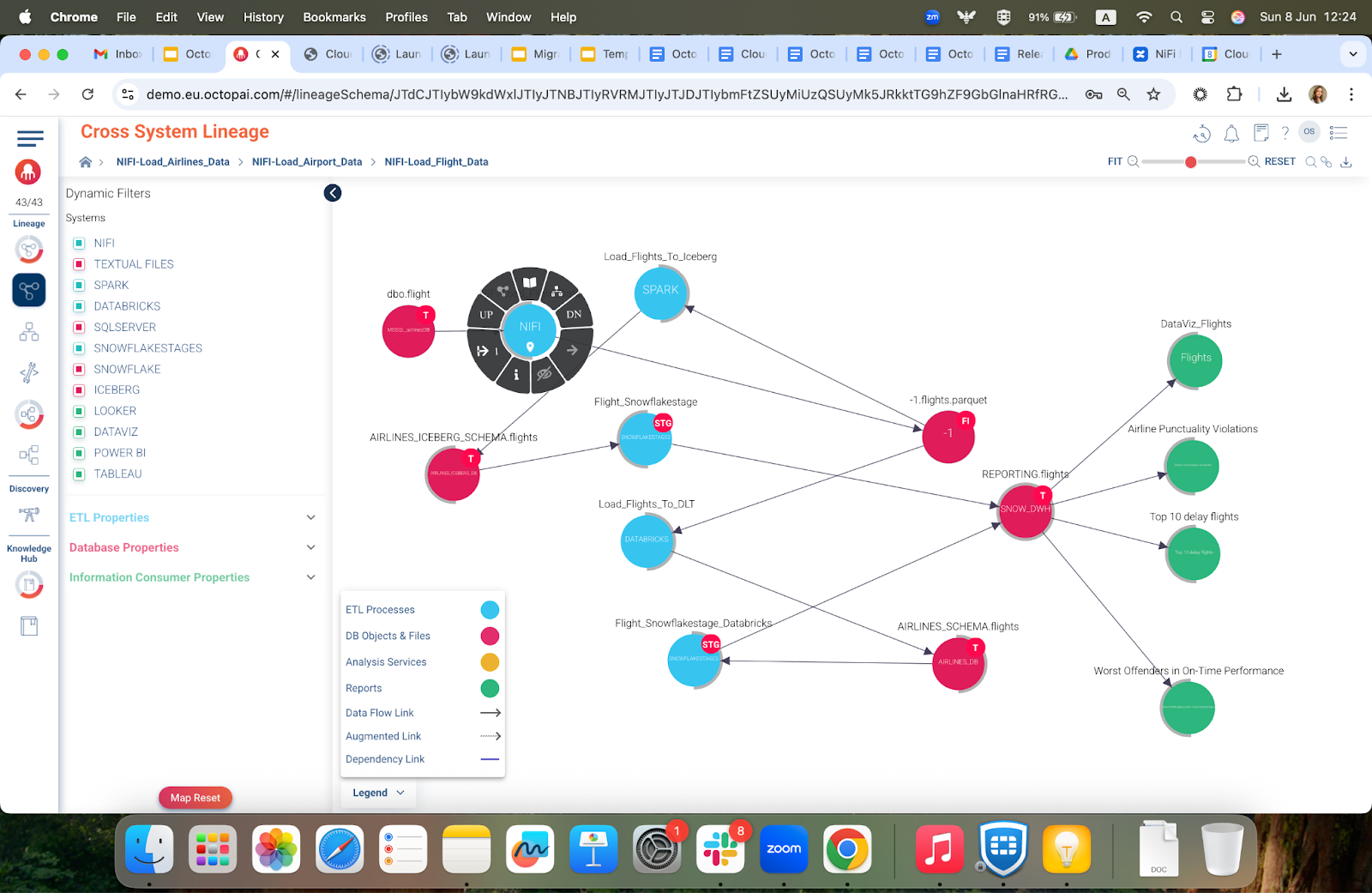Click the SPARK node labeled Load_Flights_To_Iceberg
The width and height of the screenshot is (1372, 893).
tap(660, 293)
